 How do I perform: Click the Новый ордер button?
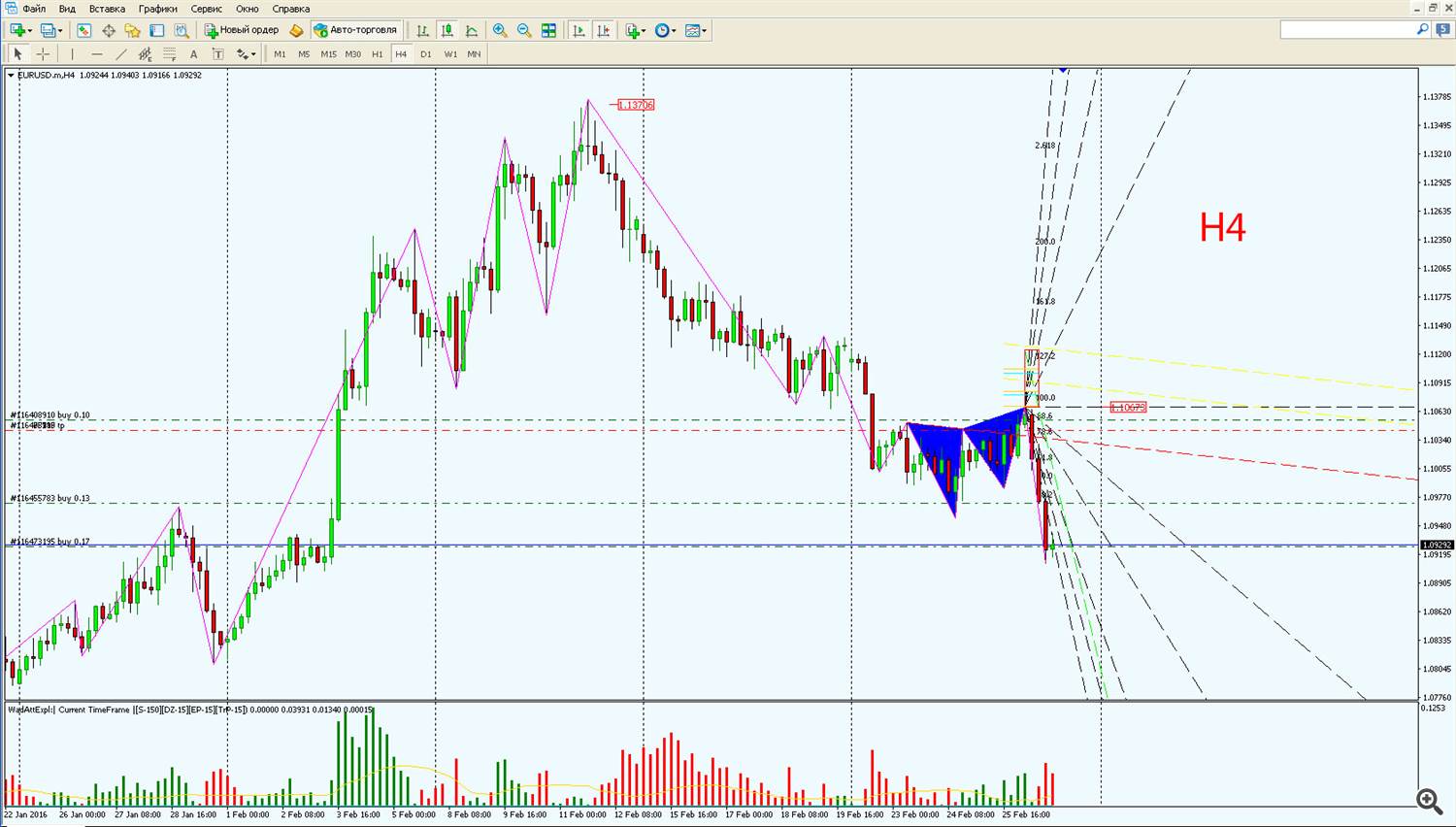coord(241,30)
